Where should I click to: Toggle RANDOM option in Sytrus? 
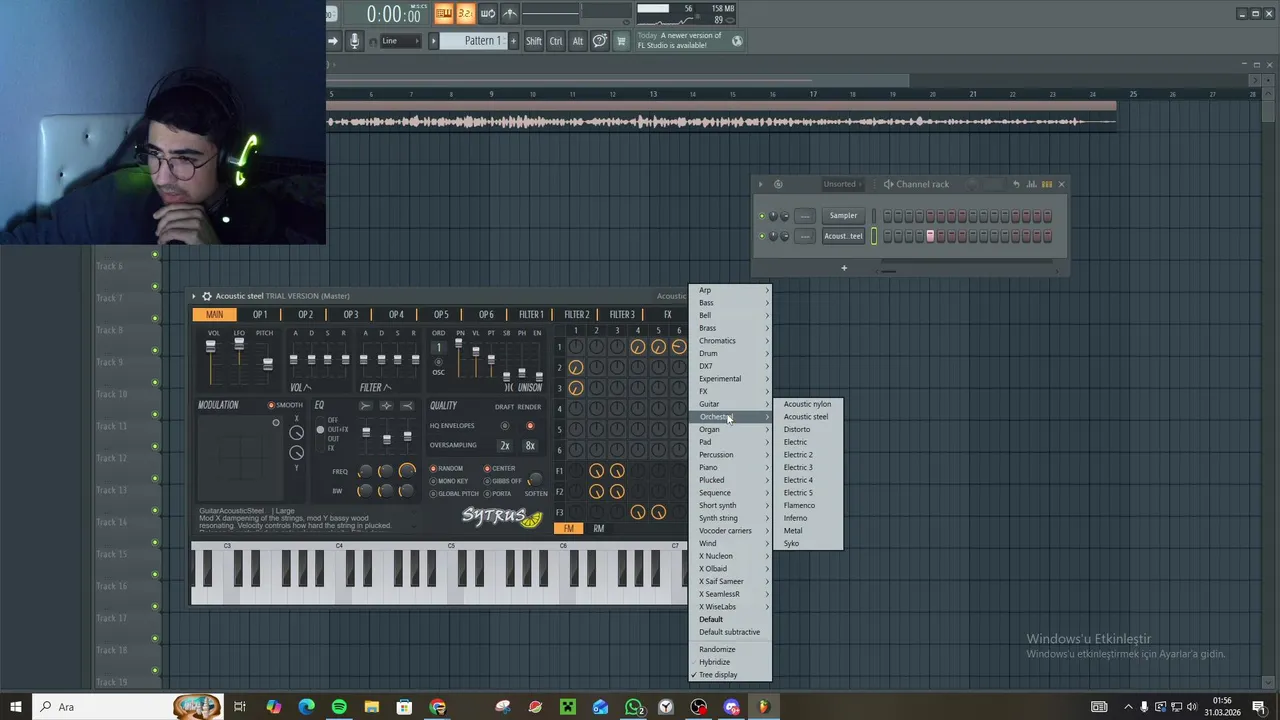[446, 468]
